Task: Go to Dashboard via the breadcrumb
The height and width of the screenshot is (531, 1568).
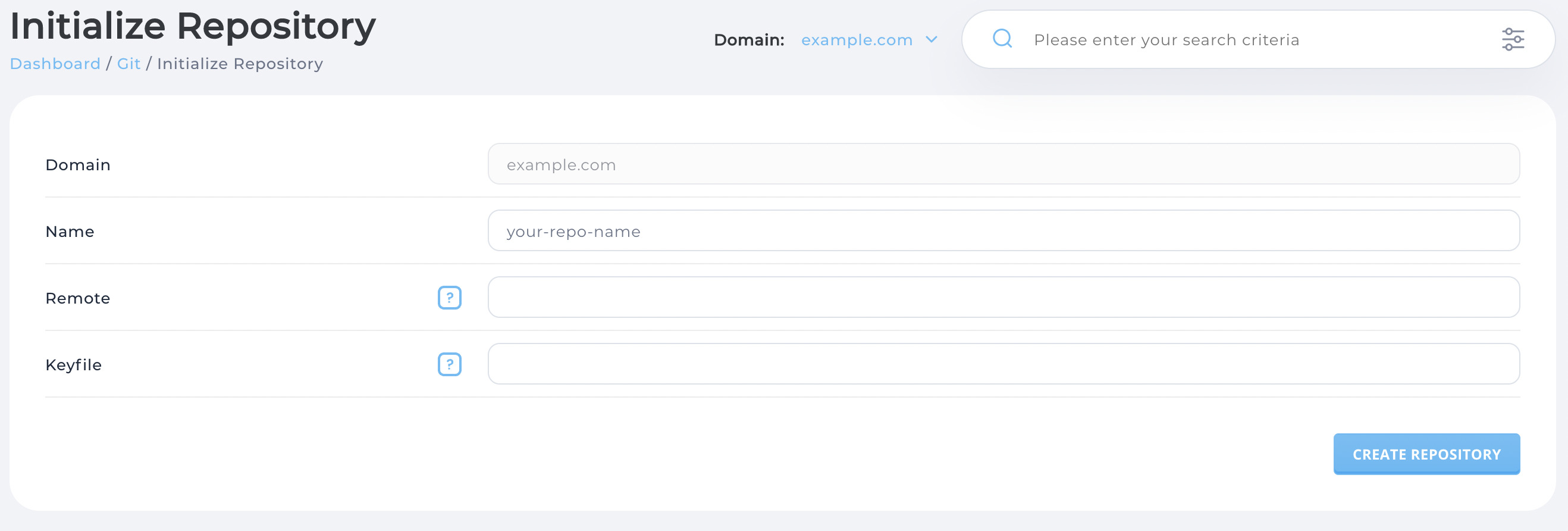Action: pyautogui.click(x=55, y=64)
